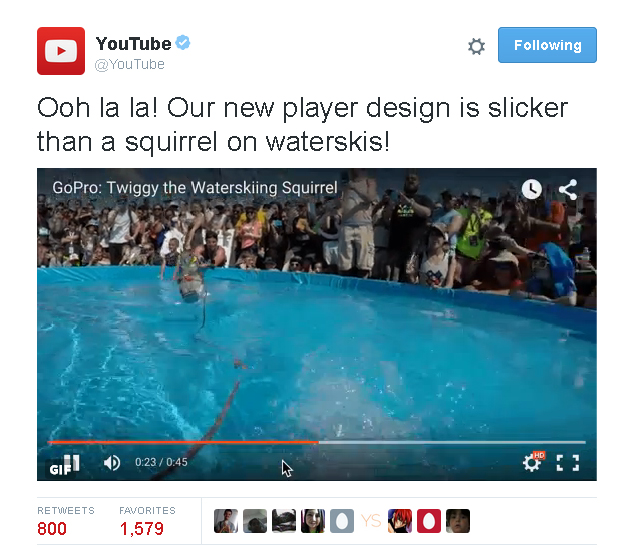
Task: Click the Watch Later clock icon
Action: pos(531,189)
